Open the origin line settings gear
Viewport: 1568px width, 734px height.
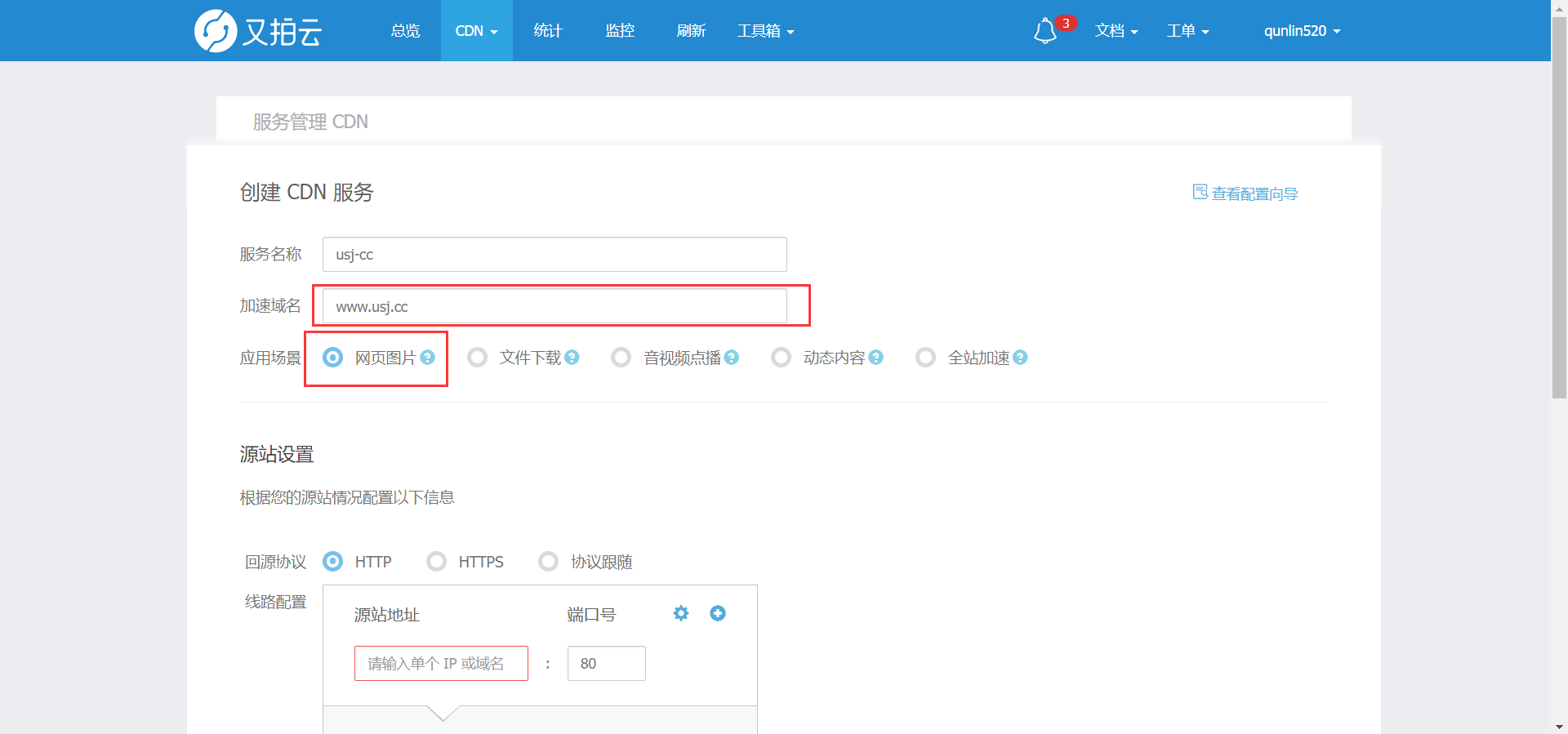(x=681, y=613)
